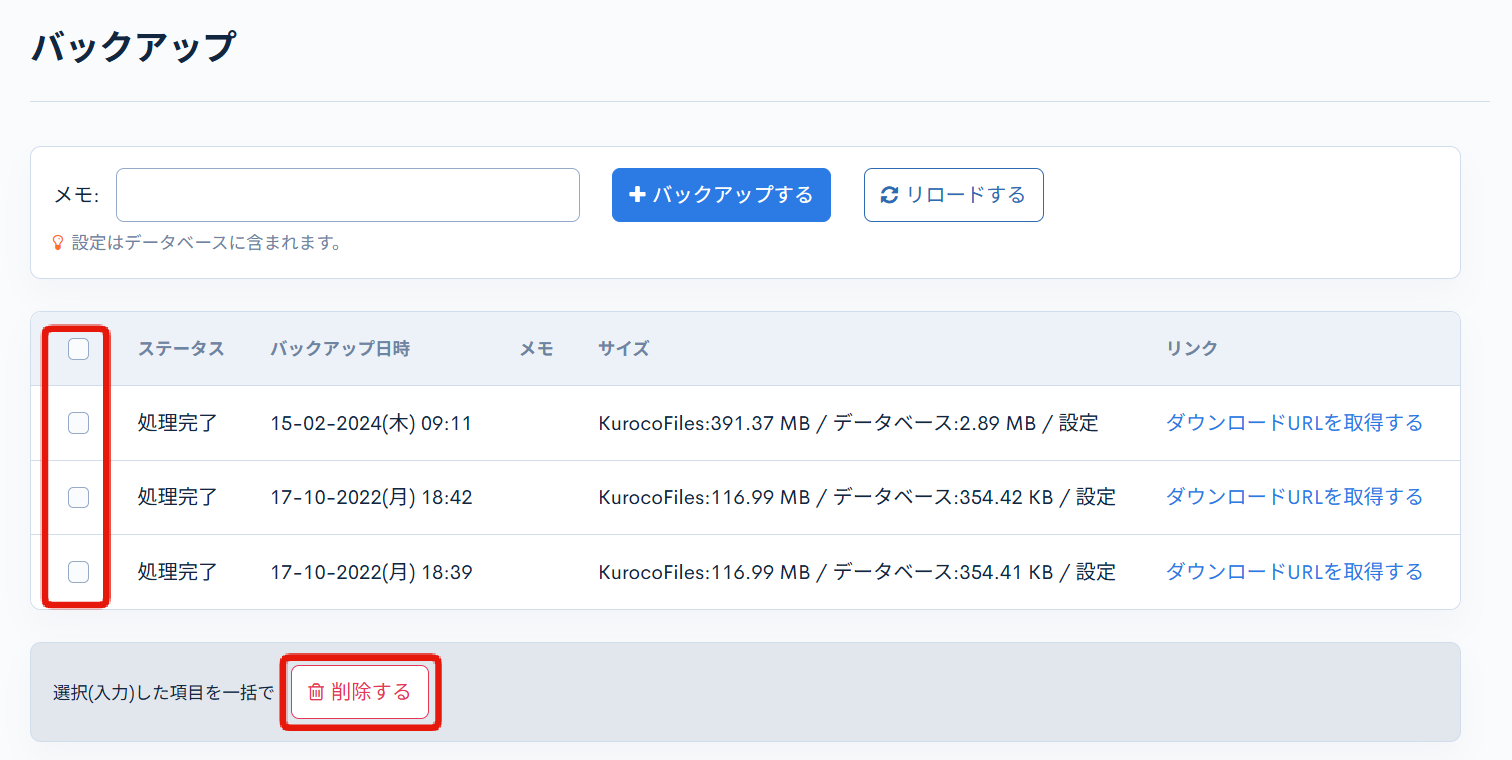Click the refresh icon inside リロードする button
1512x760 pixels.
click(x=886, y=195)
